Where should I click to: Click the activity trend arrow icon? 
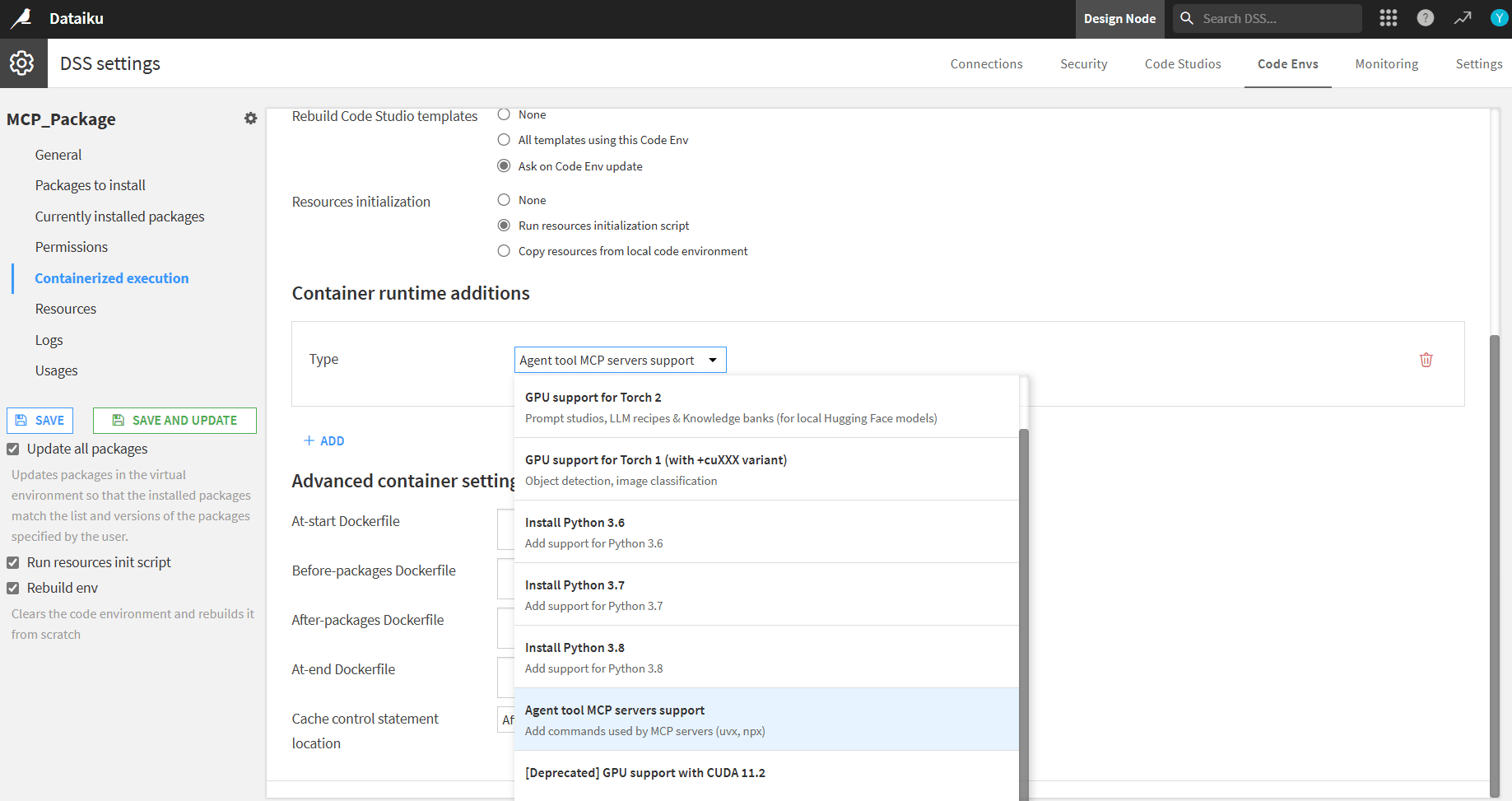pyautogui.click(x=1462, y=18)
